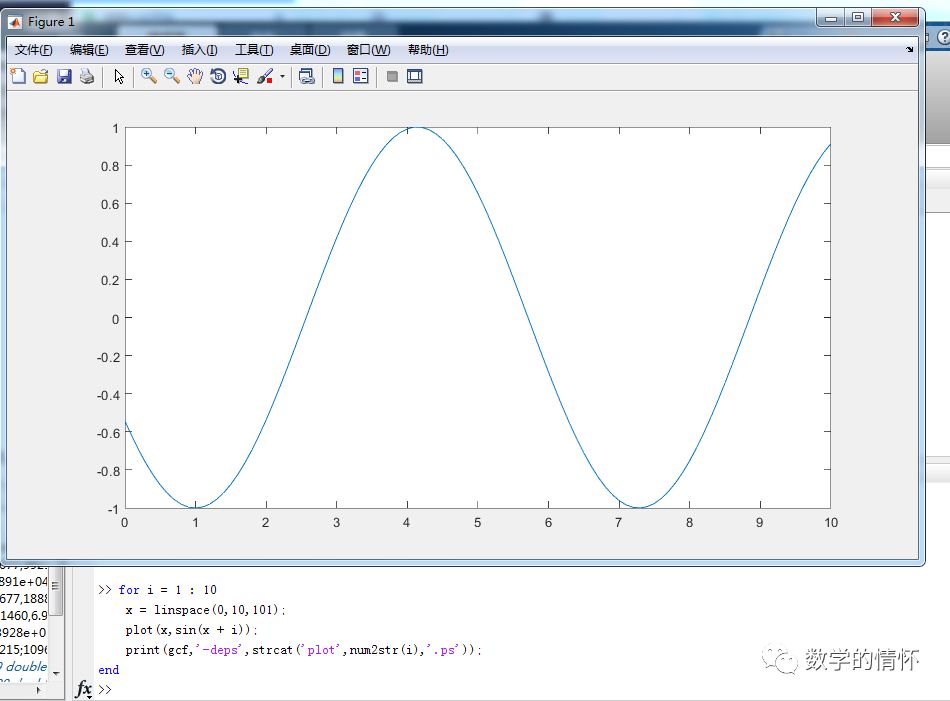Click the y-axis tick label 0.8

110,167
